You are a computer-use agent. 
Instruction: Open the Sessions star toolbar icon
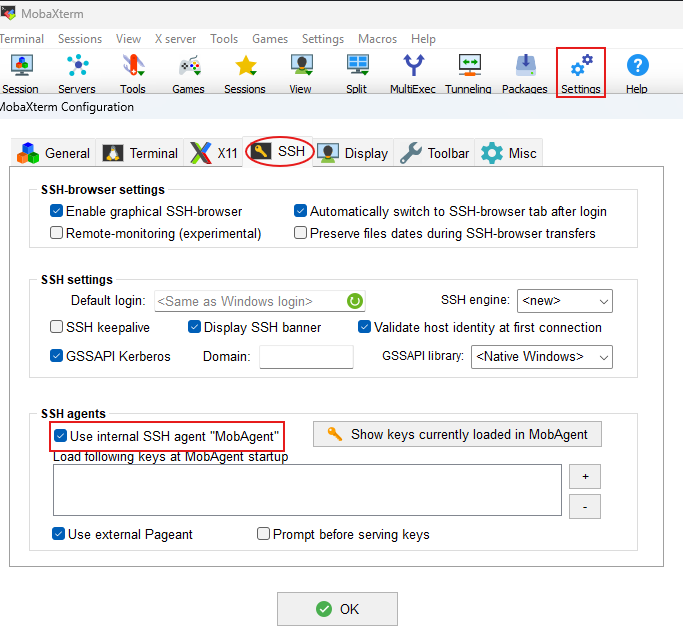click(x=245, y=74)
